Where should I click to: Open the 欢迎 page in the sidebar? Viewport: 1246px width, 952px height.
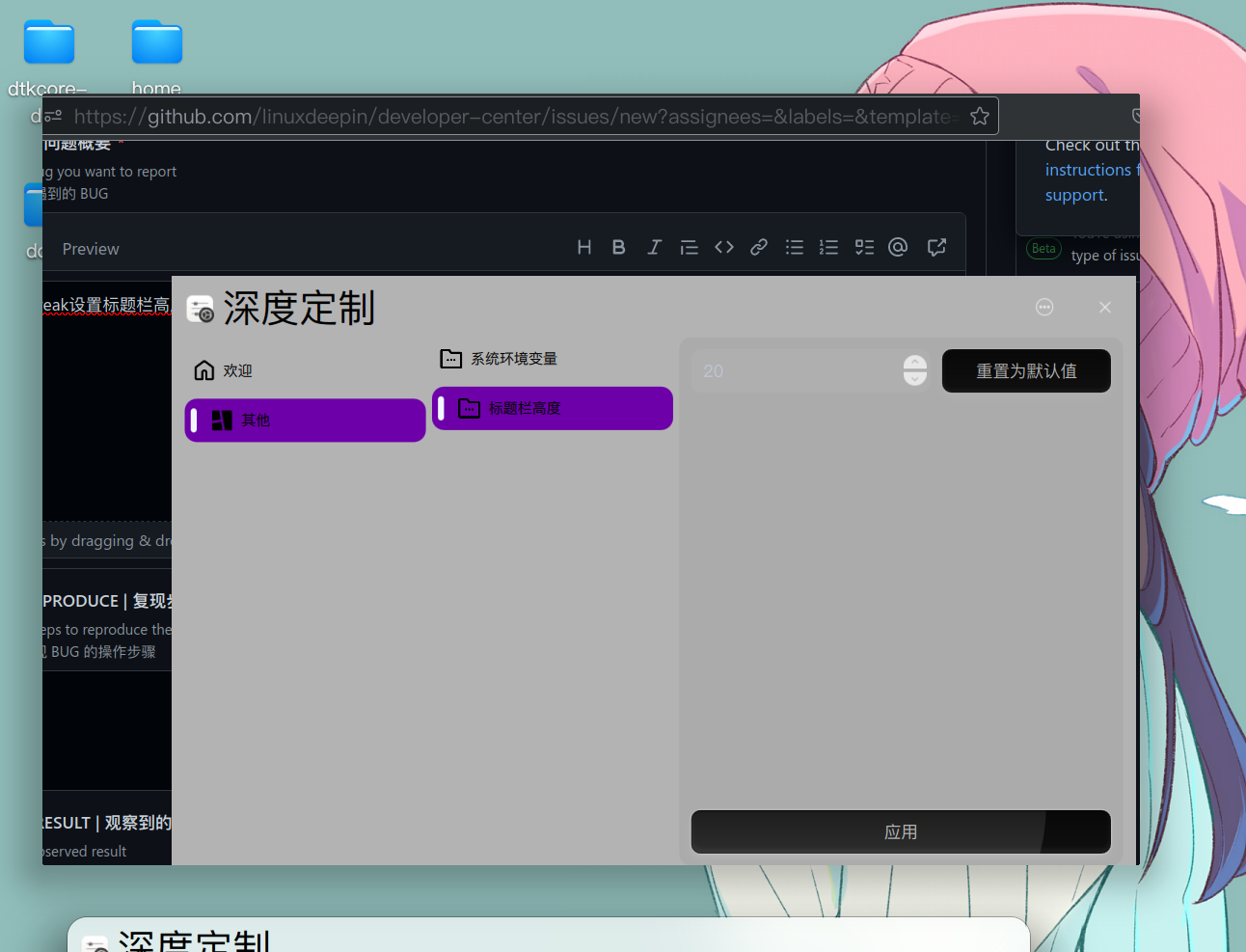[305, 370]
